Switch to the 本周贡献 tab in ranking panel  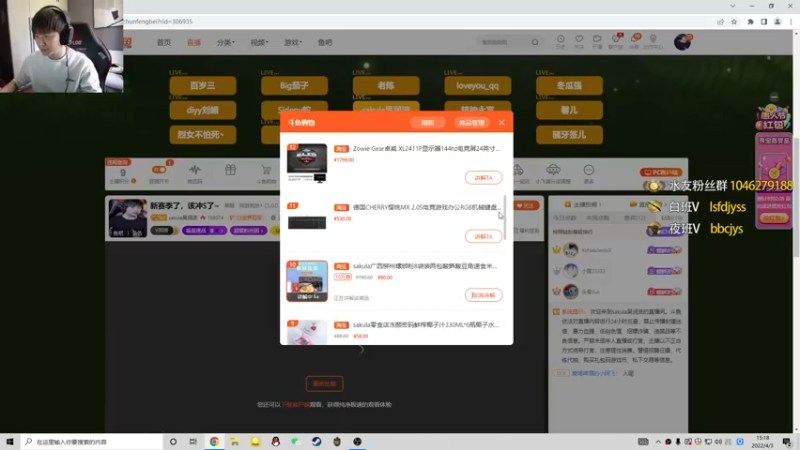[x=597, y=218]
